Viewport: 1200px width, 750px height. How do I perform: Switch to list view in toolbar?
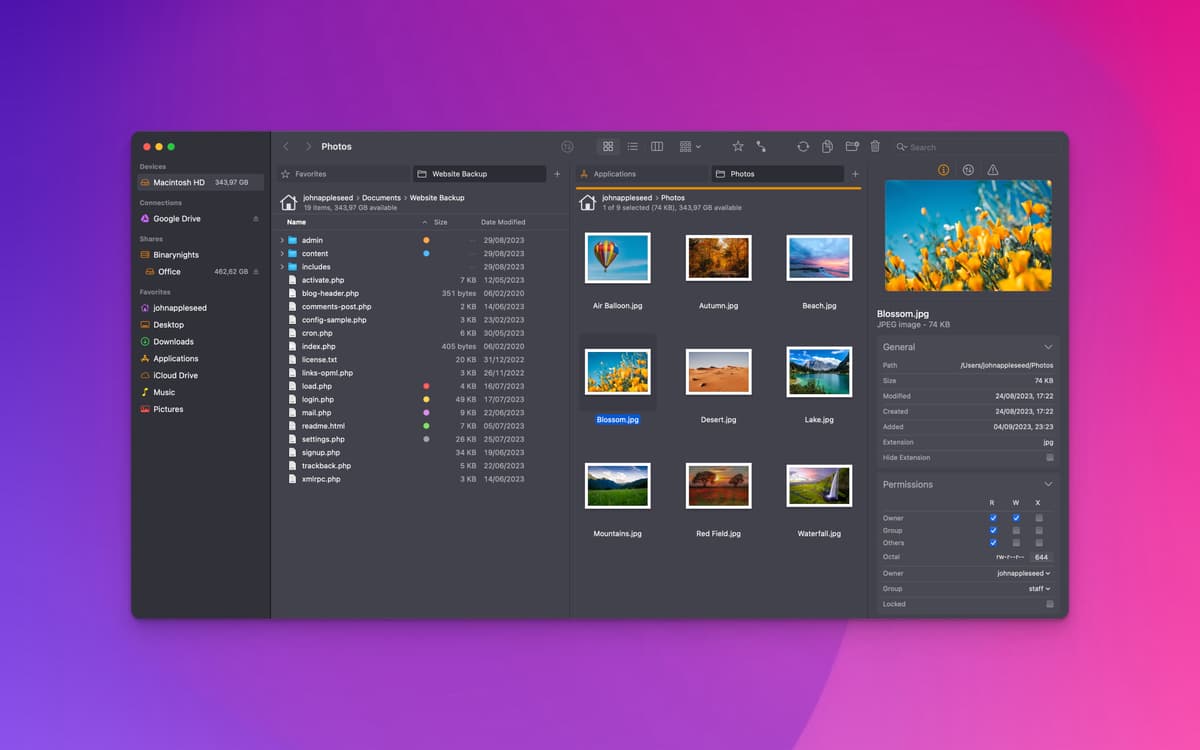[632, 147]
